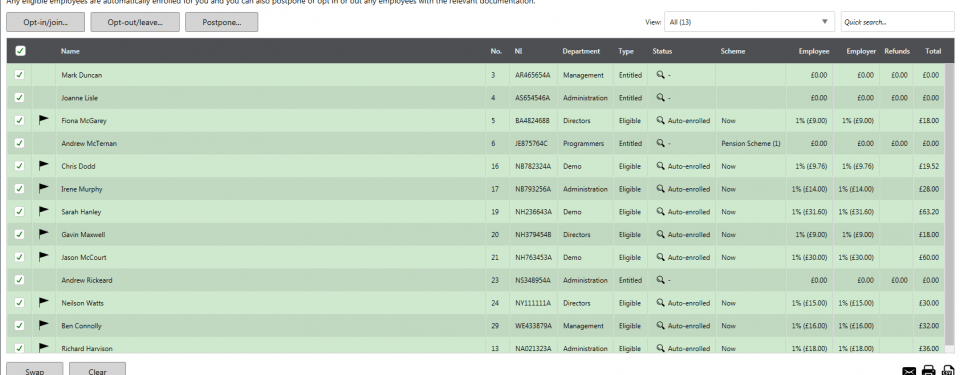Viewport: 960px width, 375px height.
Task: Click the flag icon for Fiona McGarey
Action: click(x=43, y=120)
